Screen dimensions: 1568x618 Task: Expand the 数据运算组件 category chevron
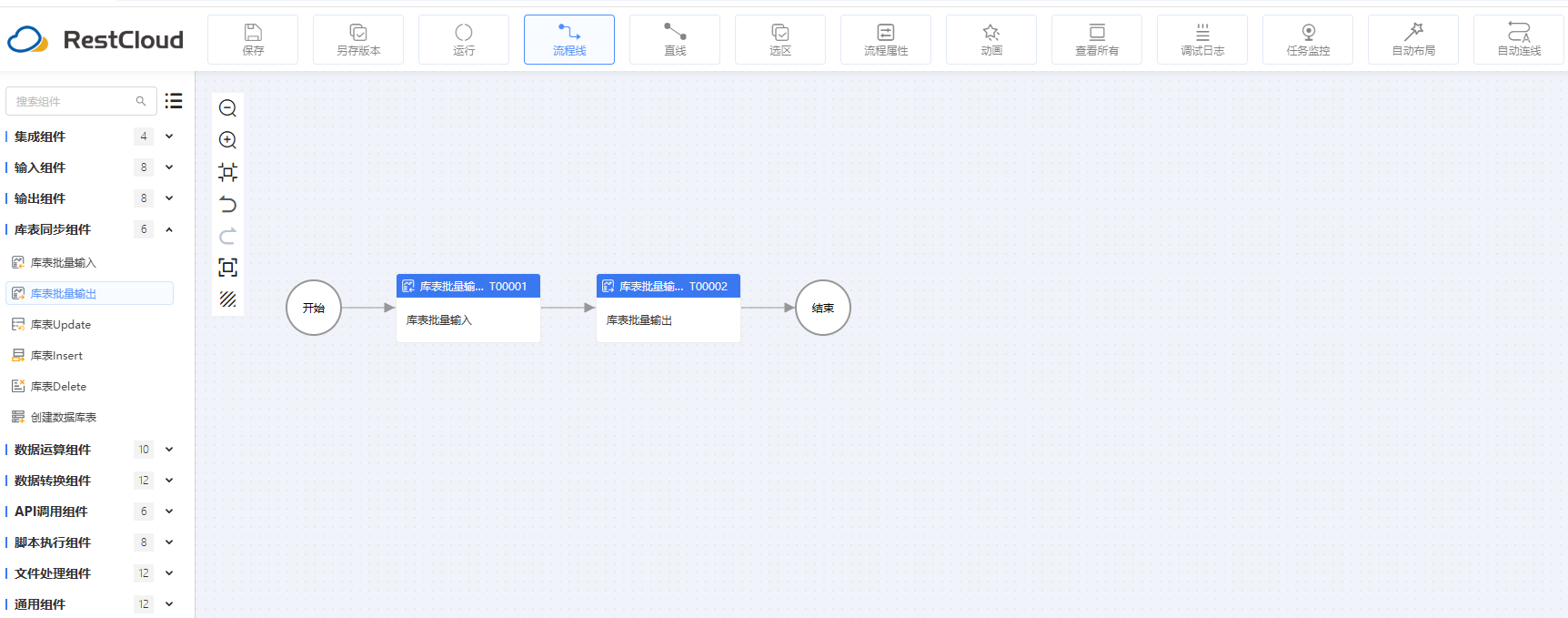coord(169,450)
